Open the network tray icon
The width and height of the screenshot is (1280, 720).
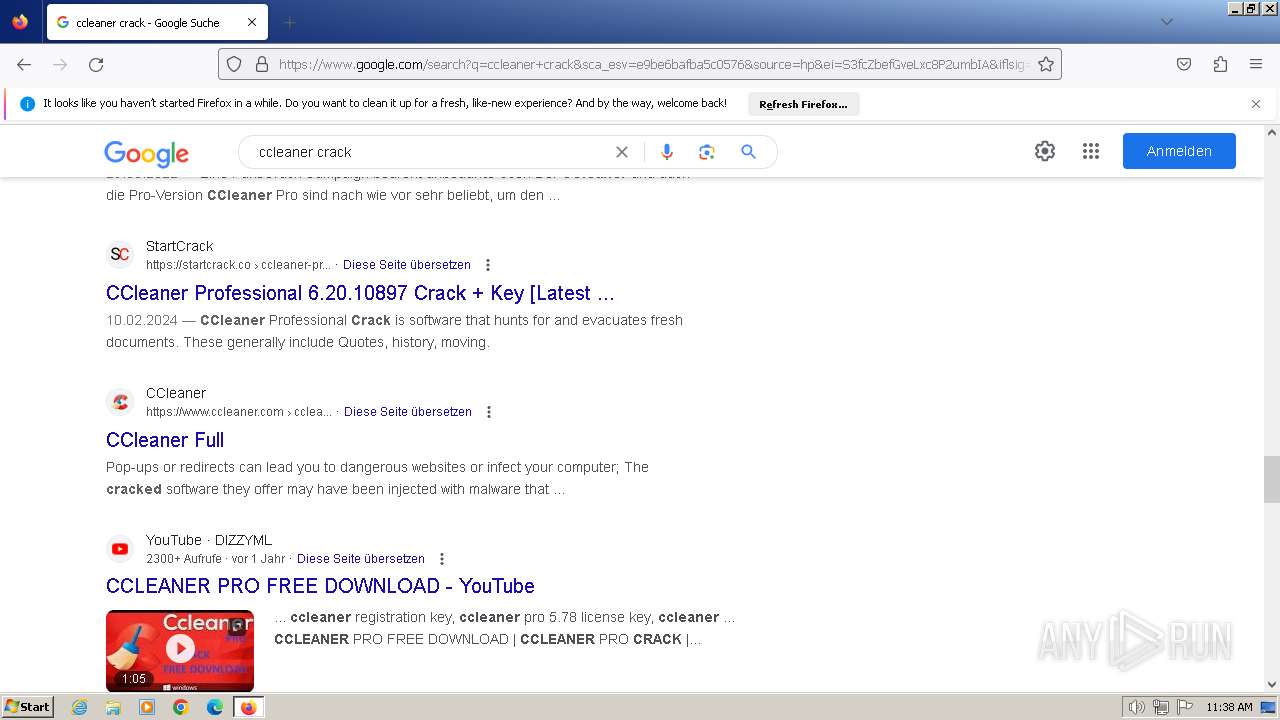pyautogui.click(x=1161, y=707)
